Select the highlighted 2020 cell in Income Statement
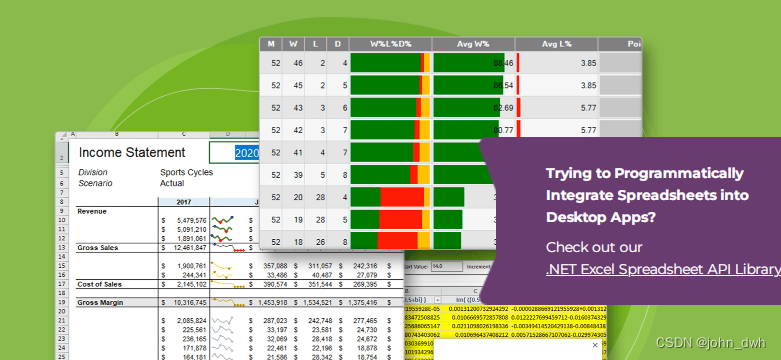The height and width of the screenshot is (360, 781). click(x=235, y=152)
